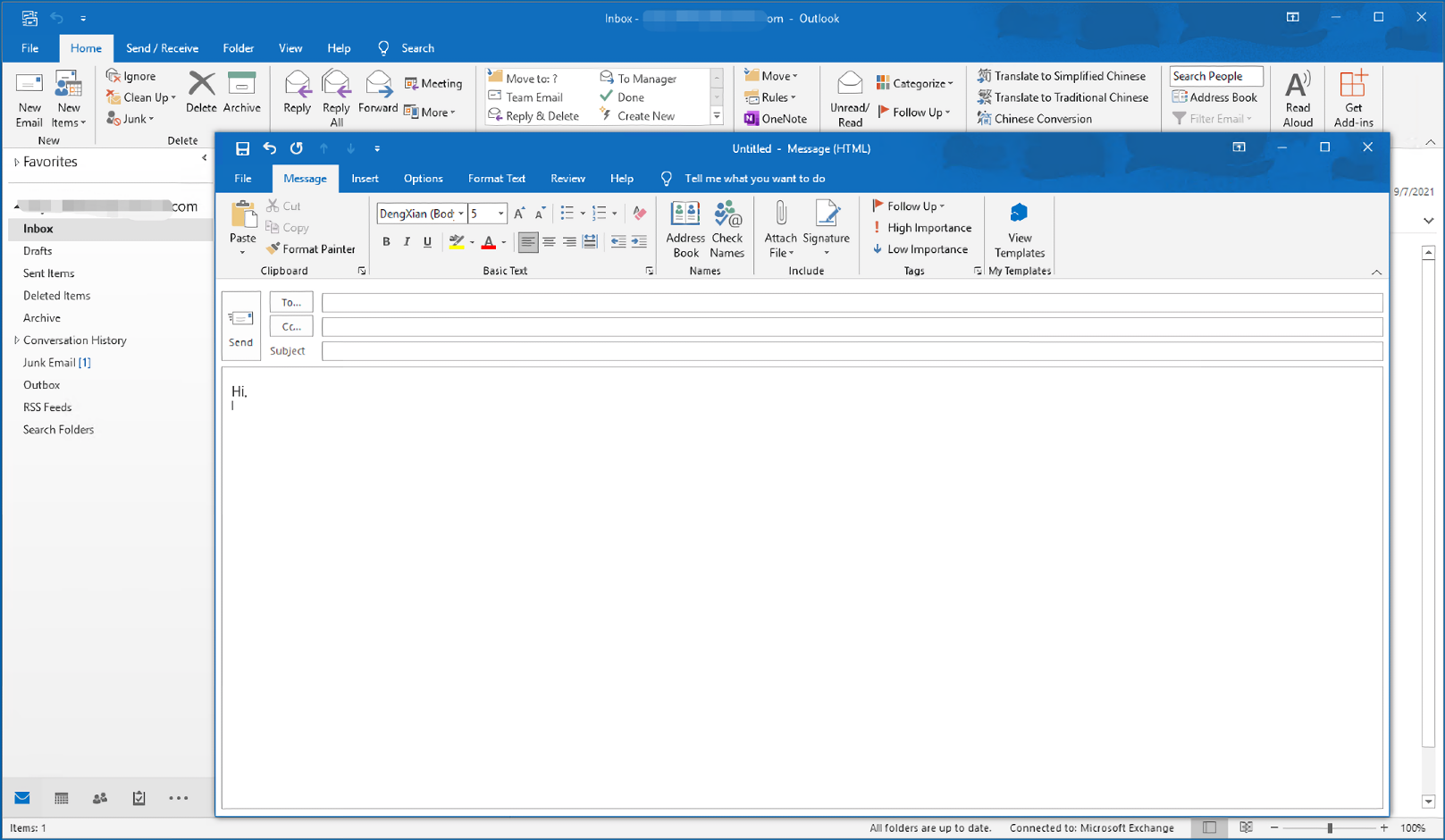Toggle Italic formatting
This screenshot has height=840, width=1445.
point(407,242)
